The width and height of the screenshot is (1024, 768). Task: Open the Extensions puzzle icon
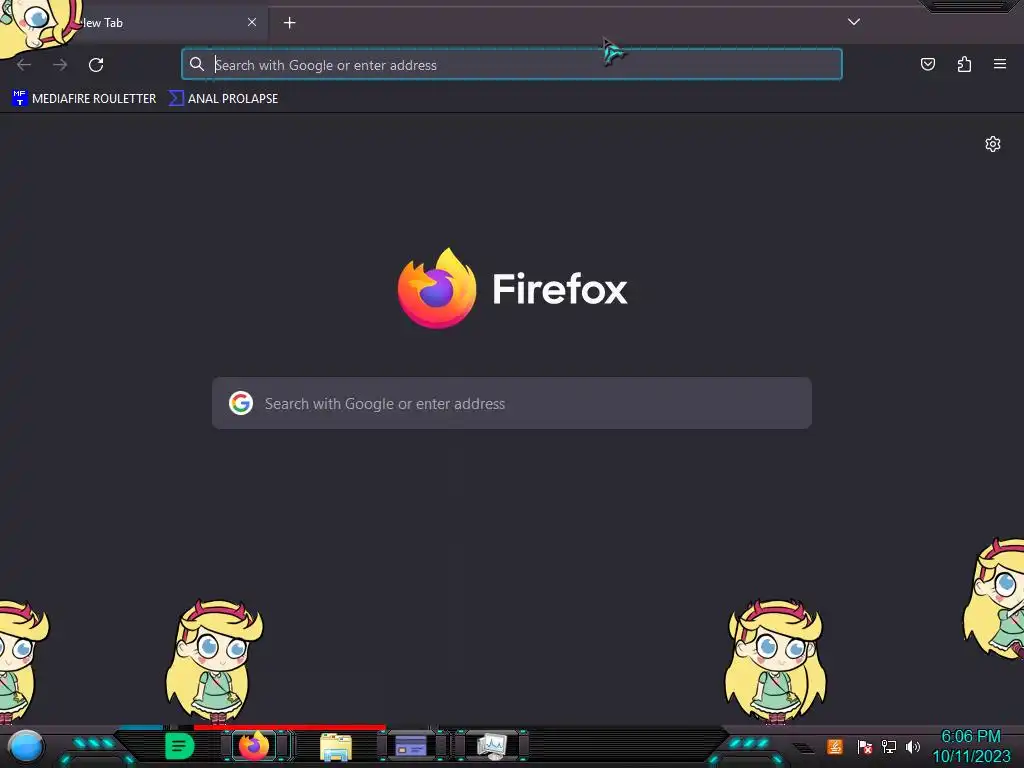(x=964, y=64)
